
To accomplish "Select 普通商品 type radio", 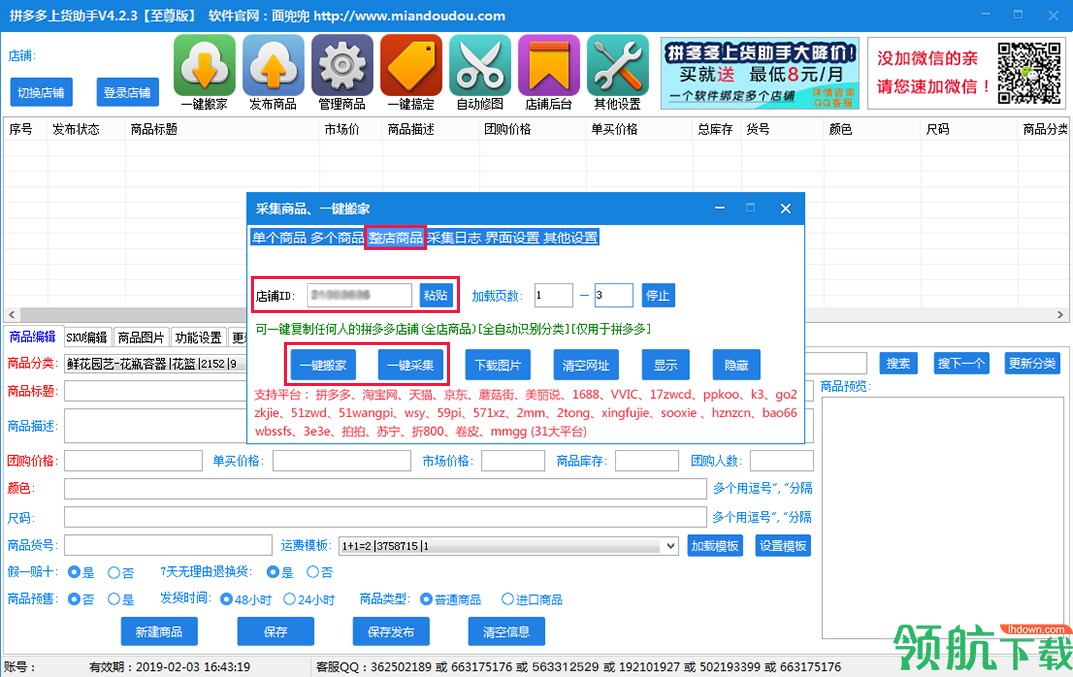I will pyautogui.click(x=426, y=600).
